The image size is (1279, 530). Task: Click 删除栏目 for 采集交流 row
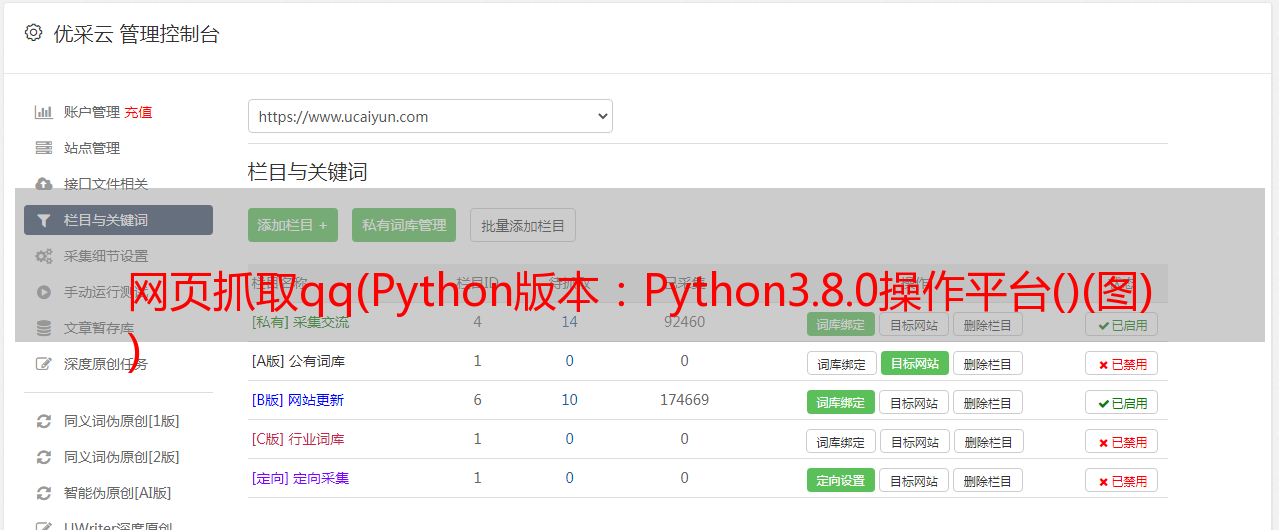pos(988,324)
